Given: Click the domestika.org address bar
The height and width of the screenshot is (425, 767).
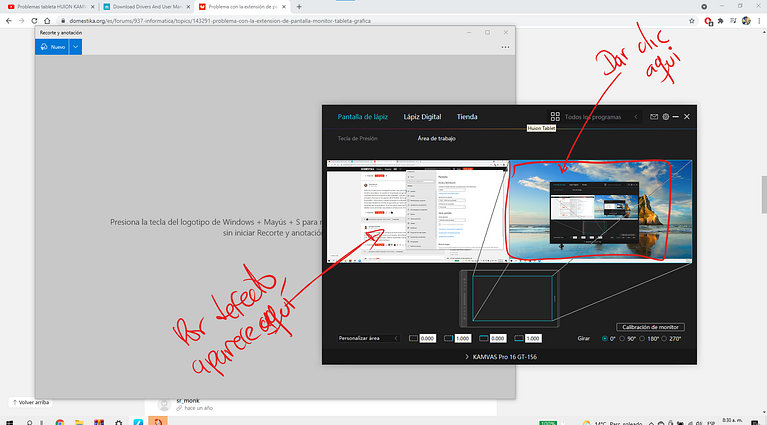Looking at the screenshot, I should tap(372, 21).
